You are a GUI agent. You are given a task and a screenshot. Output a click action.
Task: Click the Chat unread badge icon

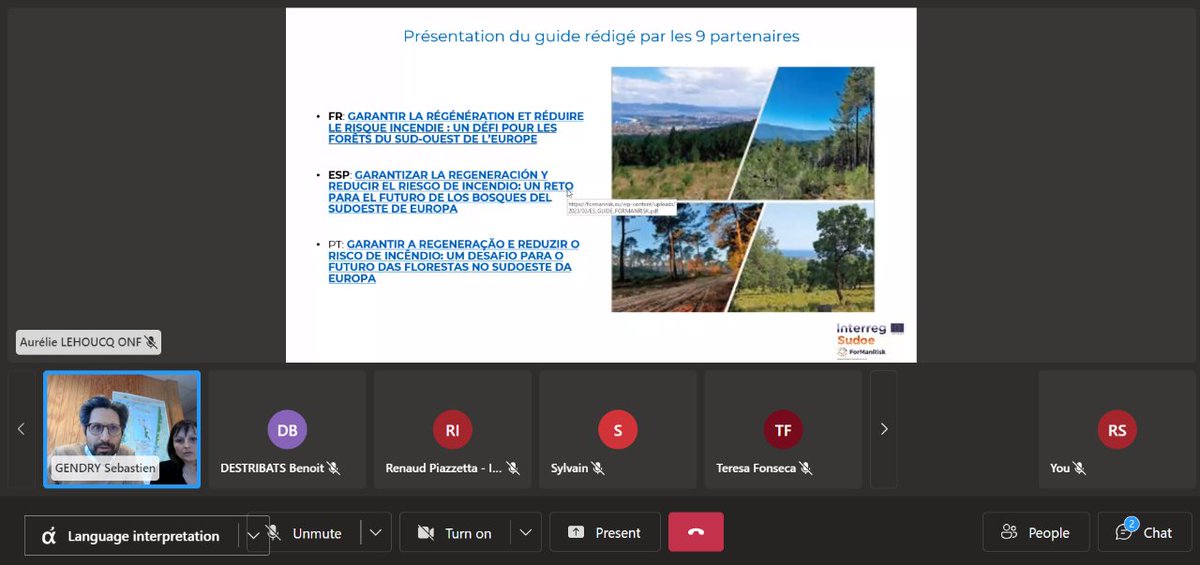[x=1131, y=524]
